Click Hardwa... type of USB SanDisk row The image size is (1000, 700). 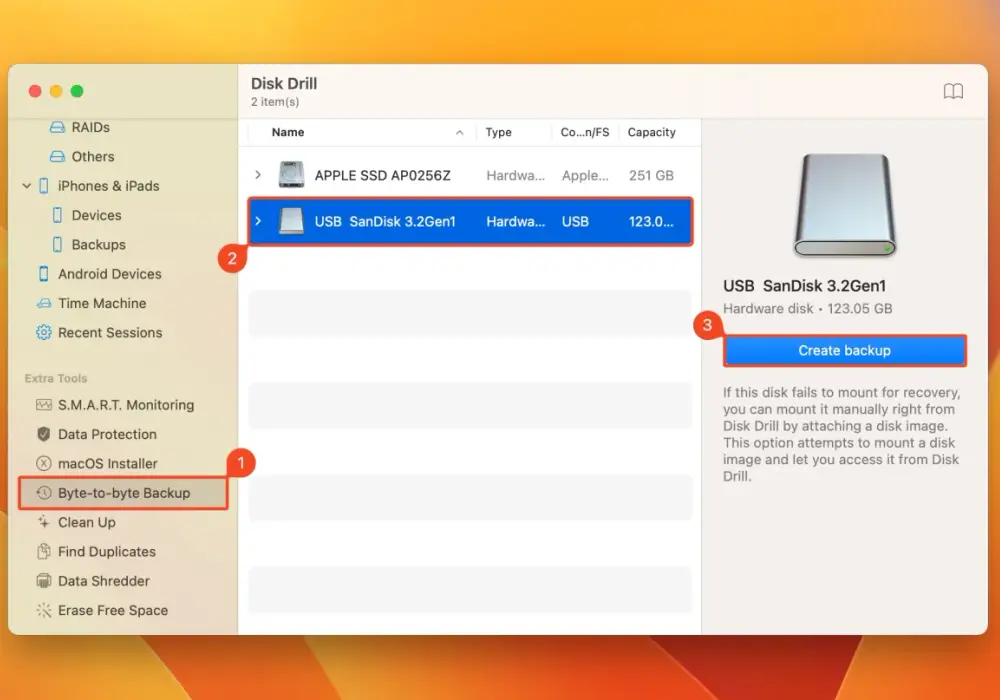point(515,221)
